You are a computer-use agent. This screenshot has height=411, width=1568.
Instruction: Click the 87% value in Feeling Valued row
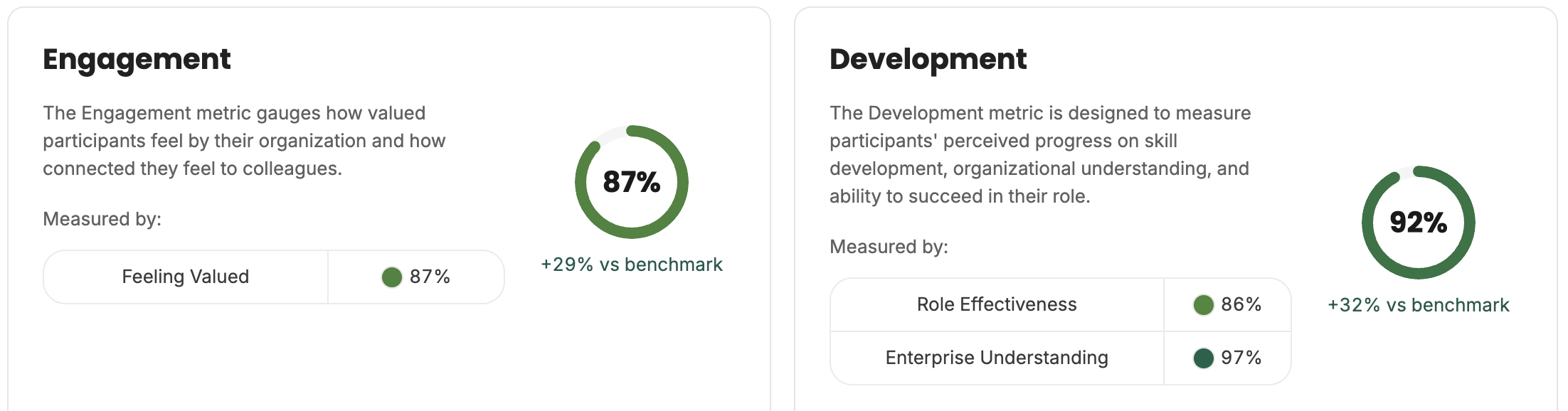[430, 277]
